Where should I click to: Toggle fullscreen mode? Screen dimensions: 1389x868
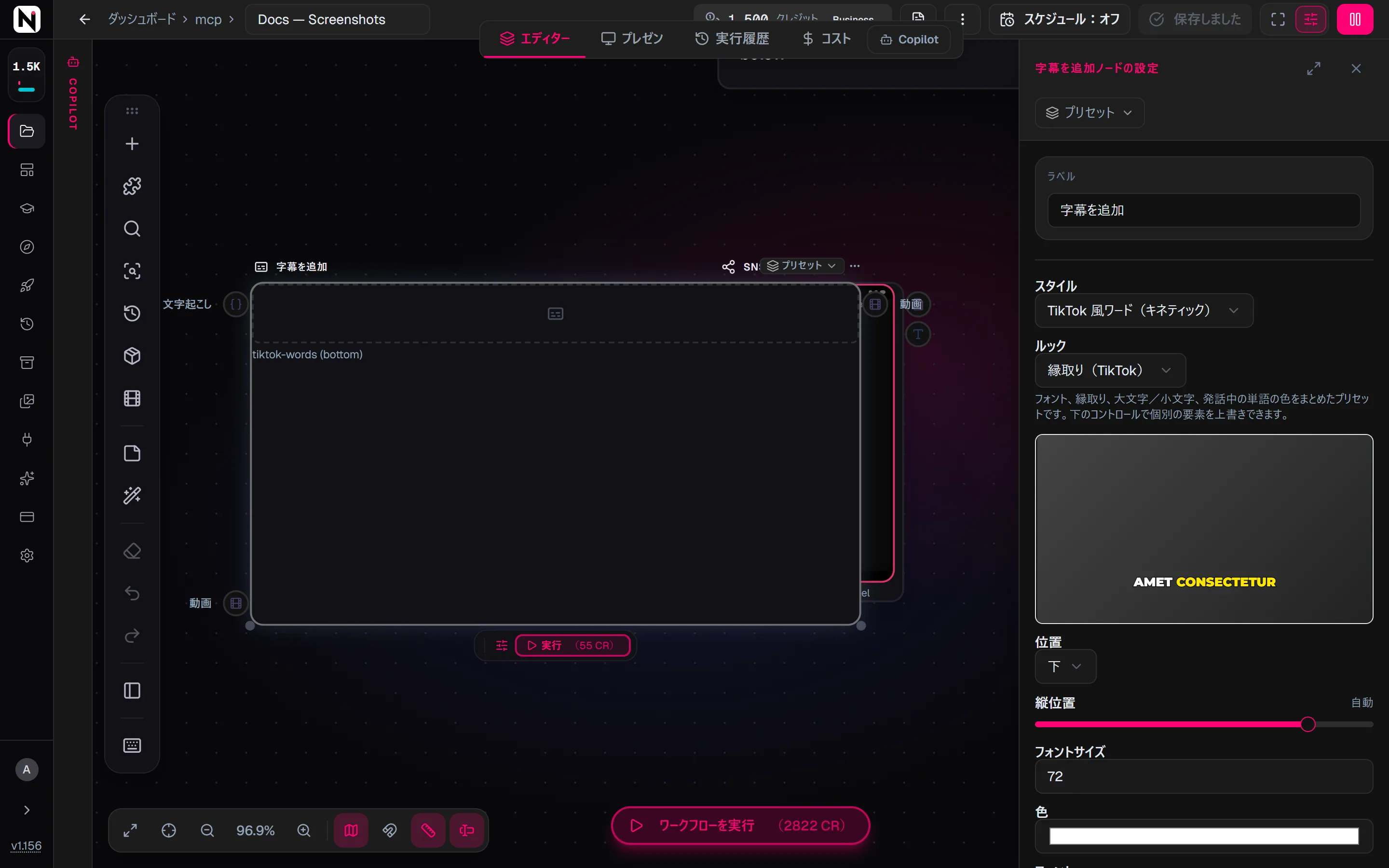pos(1278,19)
